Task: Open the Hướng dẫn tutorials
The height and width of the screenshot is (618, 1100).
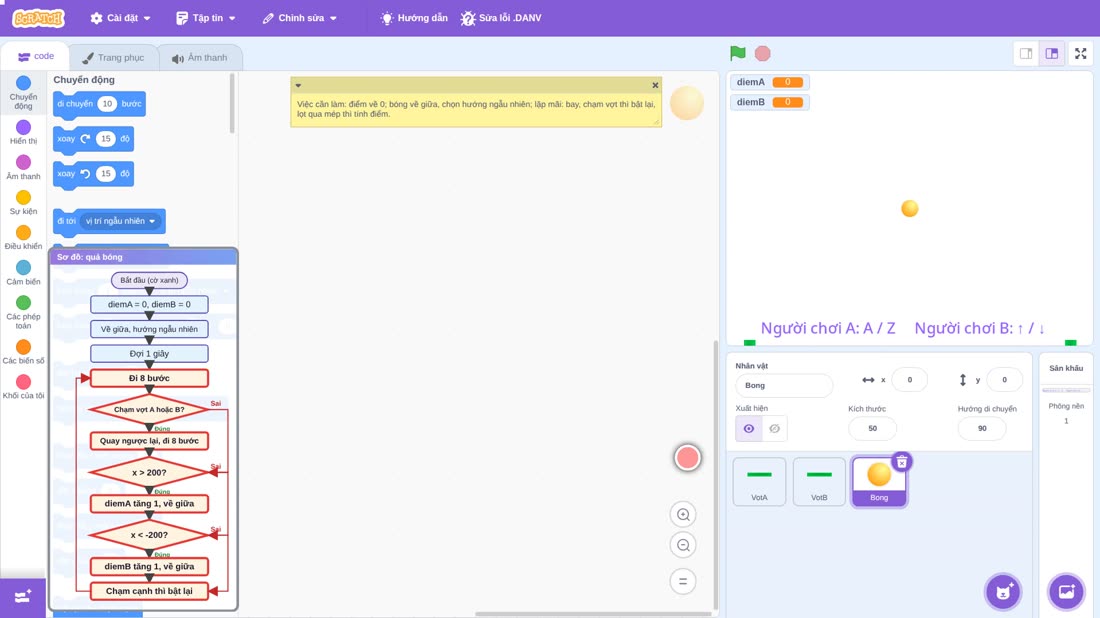Action: (414, 18)
